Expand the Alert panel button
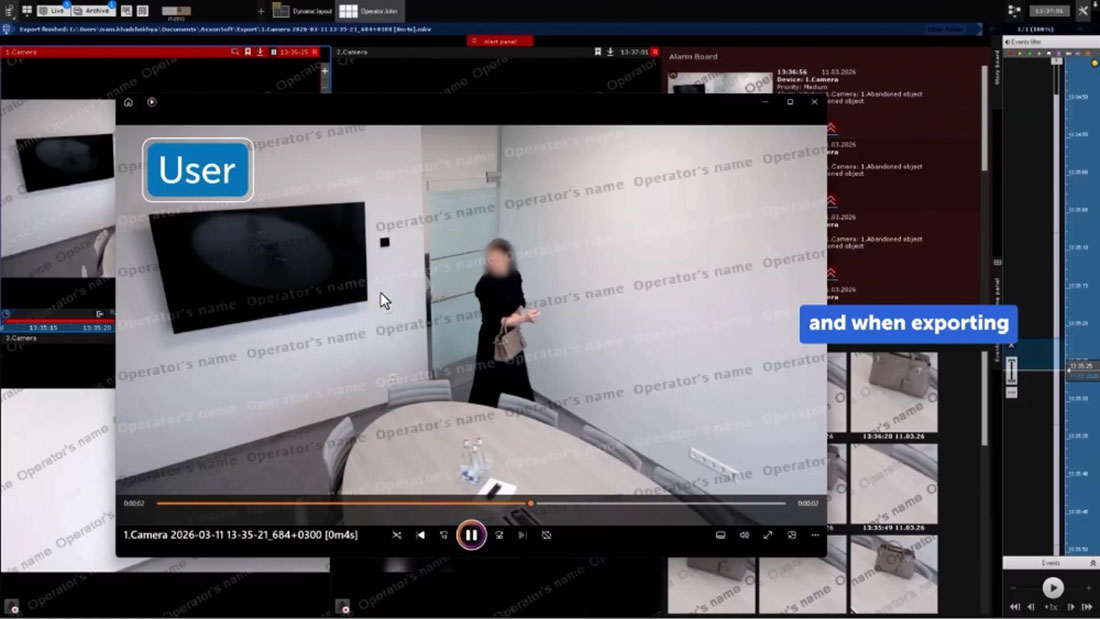The height and width of the screenshot is (619, 1100). [x=499, y=41]
